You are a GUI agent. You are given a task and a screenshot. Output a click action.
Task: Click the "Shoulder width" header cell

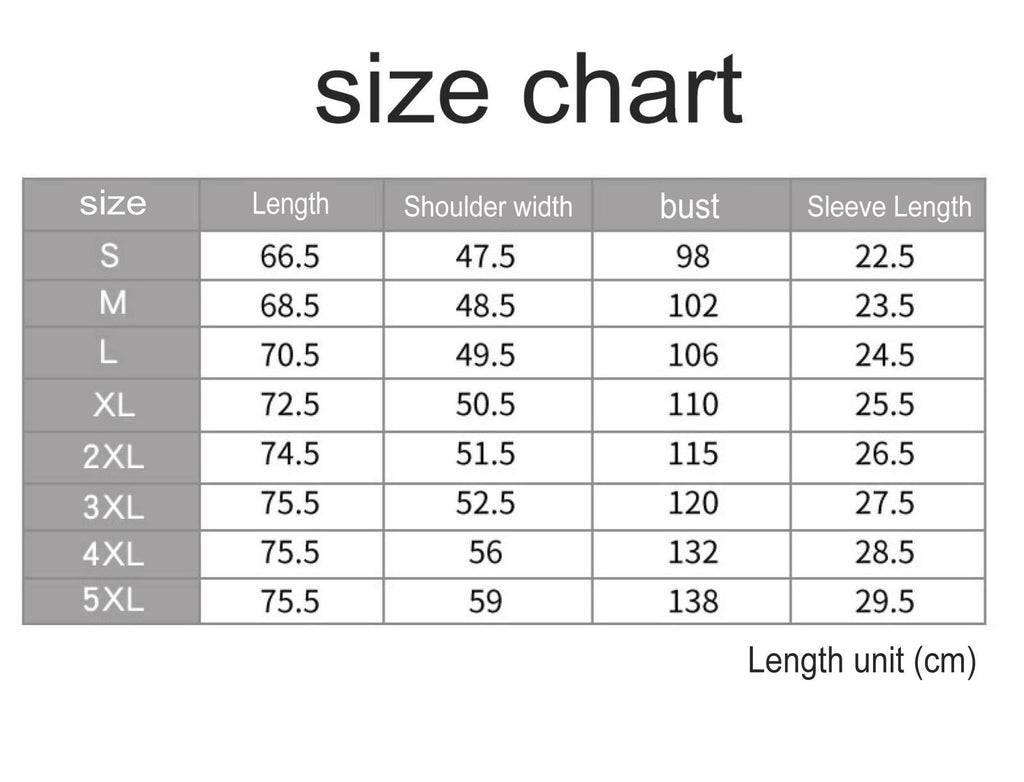pos(488,207)
